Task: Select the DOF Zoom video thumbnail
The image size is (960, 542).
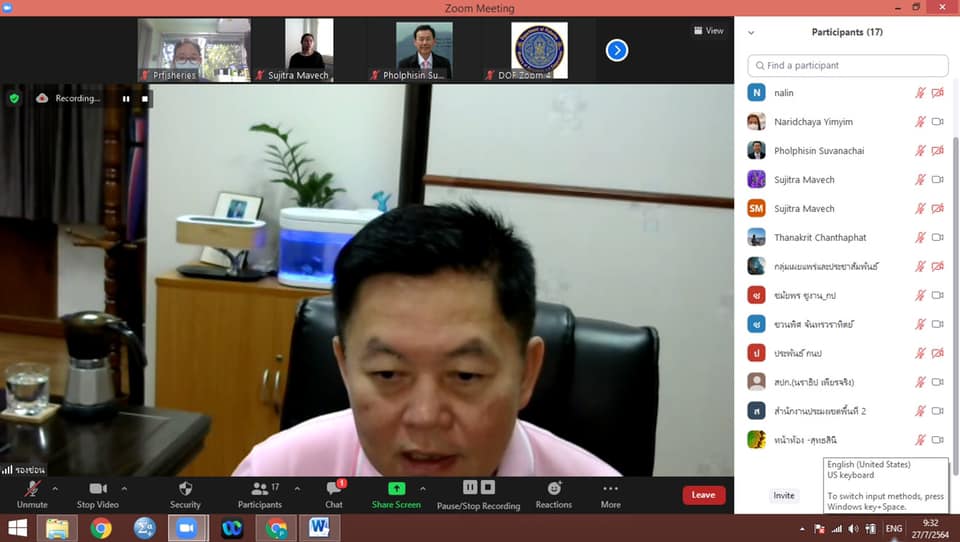Action: (539, 50)
